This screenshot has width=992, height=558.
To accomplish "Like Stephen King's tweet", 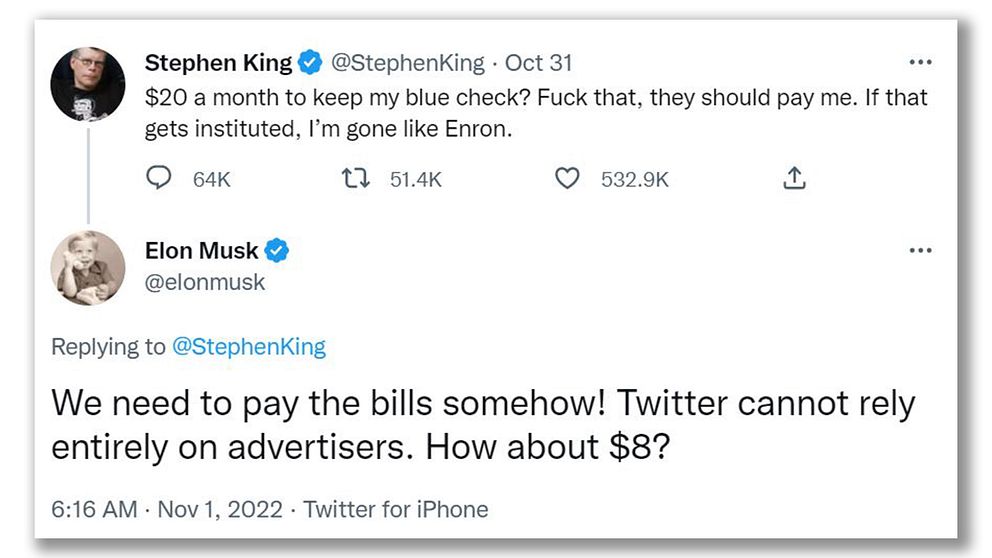I will [567, 179].
